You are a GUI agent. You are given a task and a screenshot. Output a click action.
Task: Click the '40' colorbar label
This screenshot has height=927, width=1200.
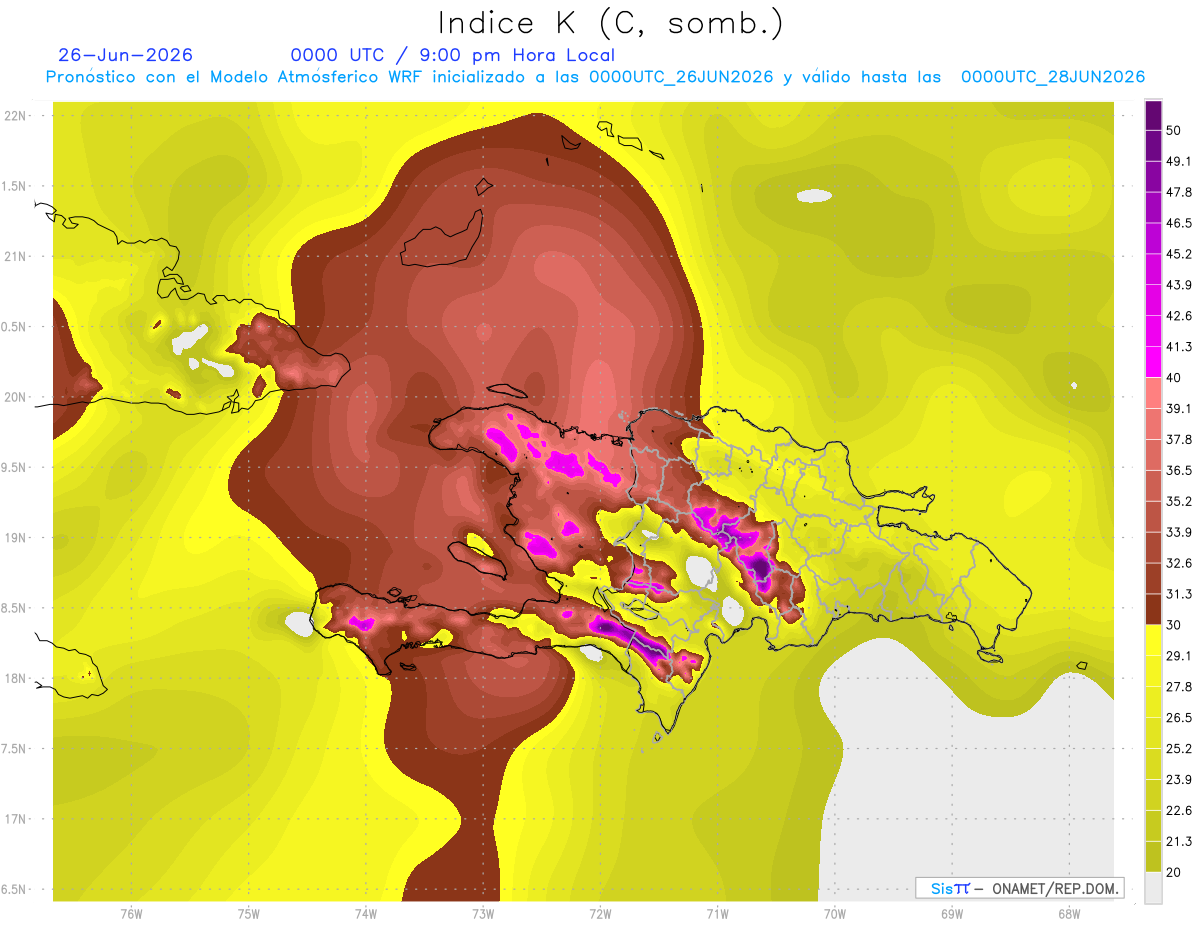pyautogui.click(x=1175, y=378)
